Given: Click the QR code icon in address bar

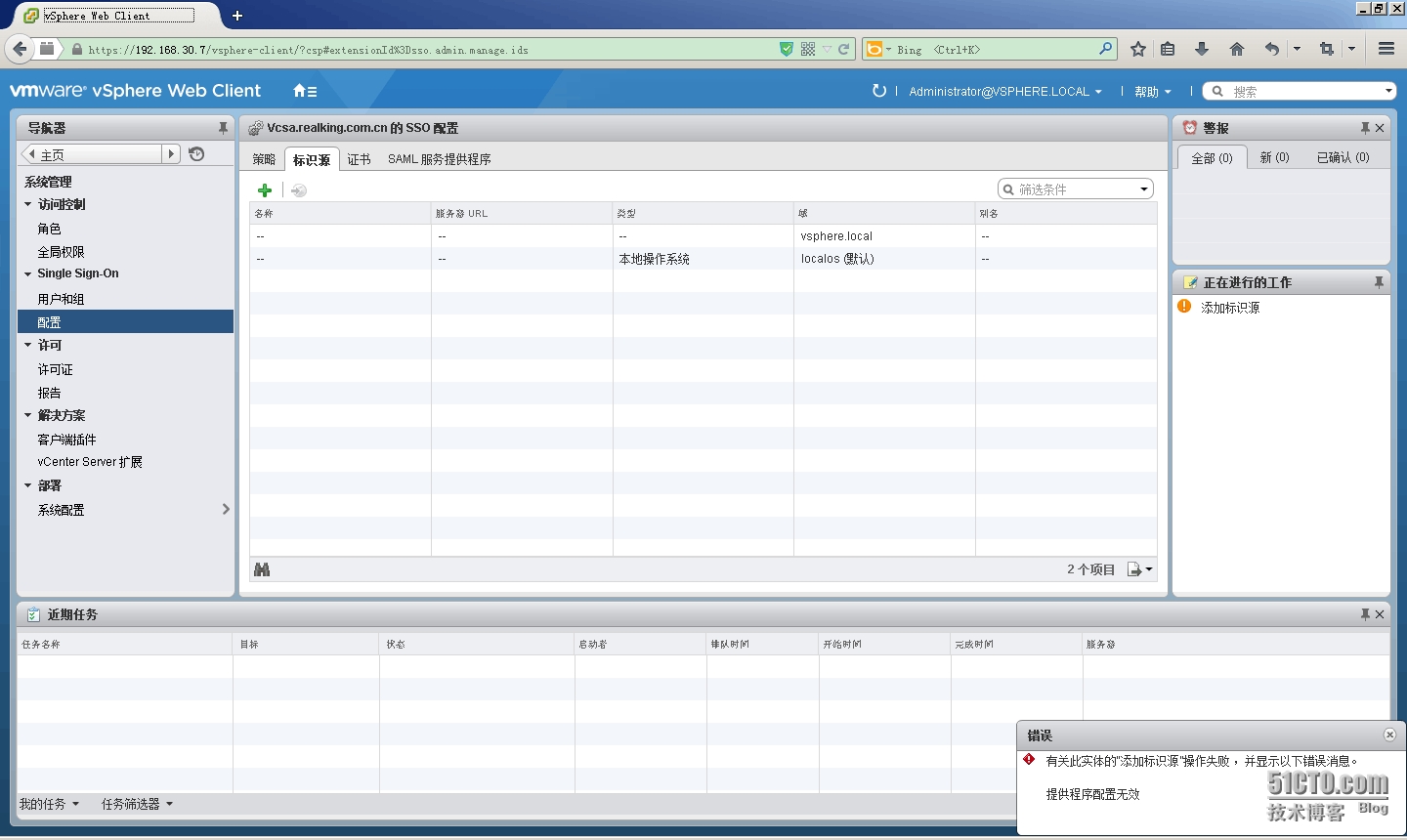Looking at the screenshot, I should (x=808, y=49).
